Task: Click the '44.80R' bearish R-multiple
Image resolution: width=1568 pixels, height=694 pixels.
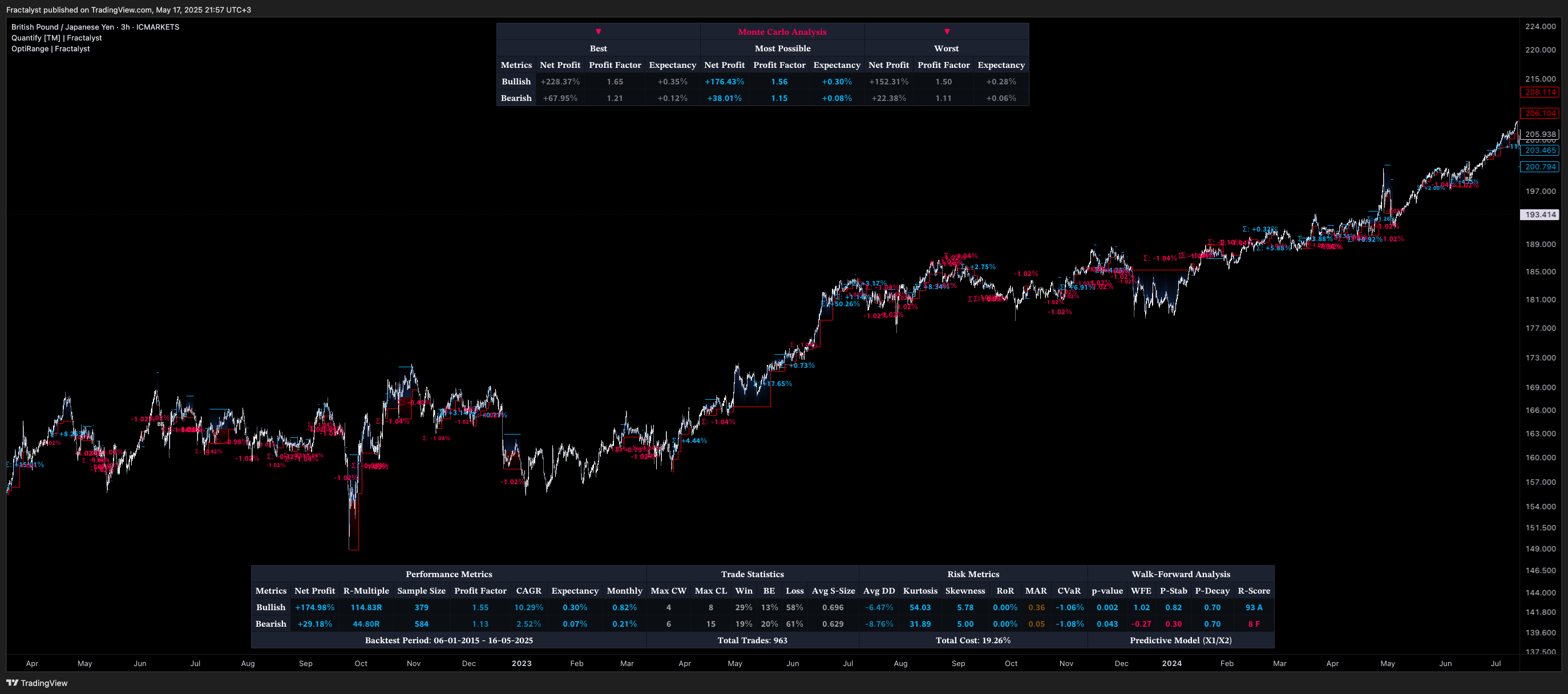Action: (366, 624)
